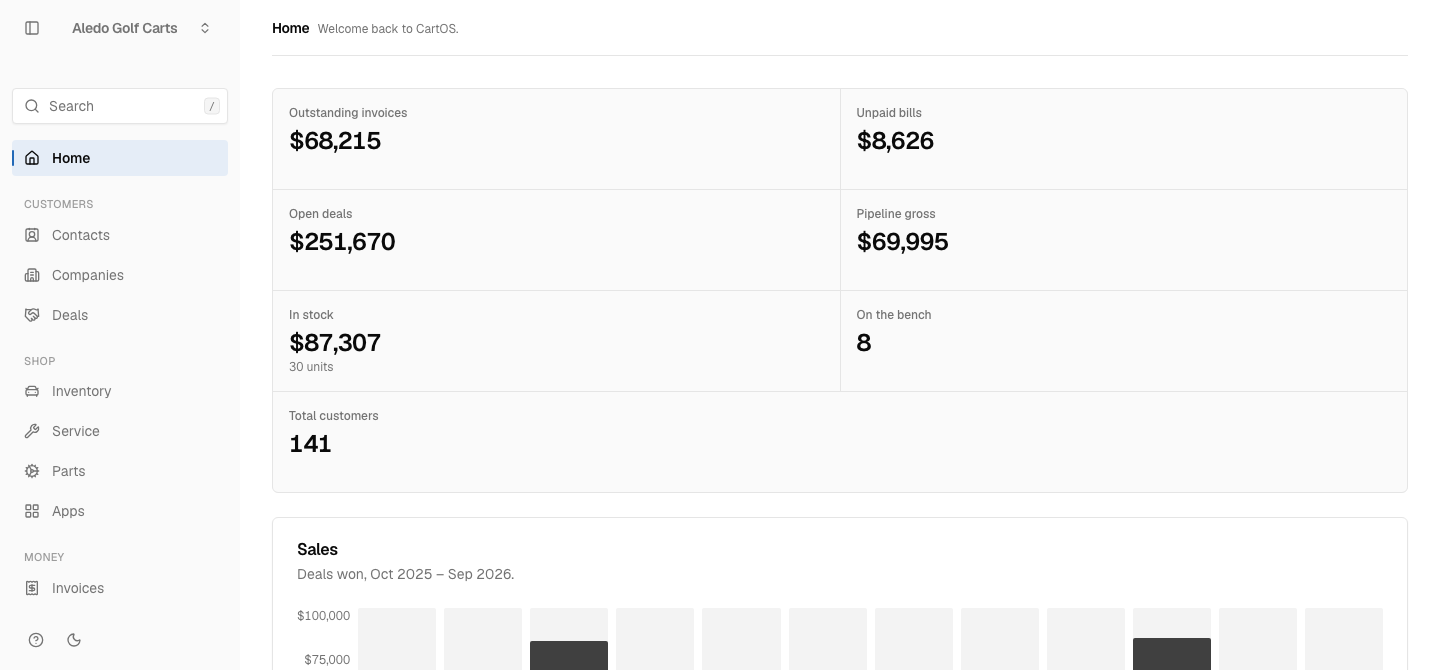Collapse the sidebar panel icon
The width and height of the screenshot is (1440, 670).
tap(32, 28)
